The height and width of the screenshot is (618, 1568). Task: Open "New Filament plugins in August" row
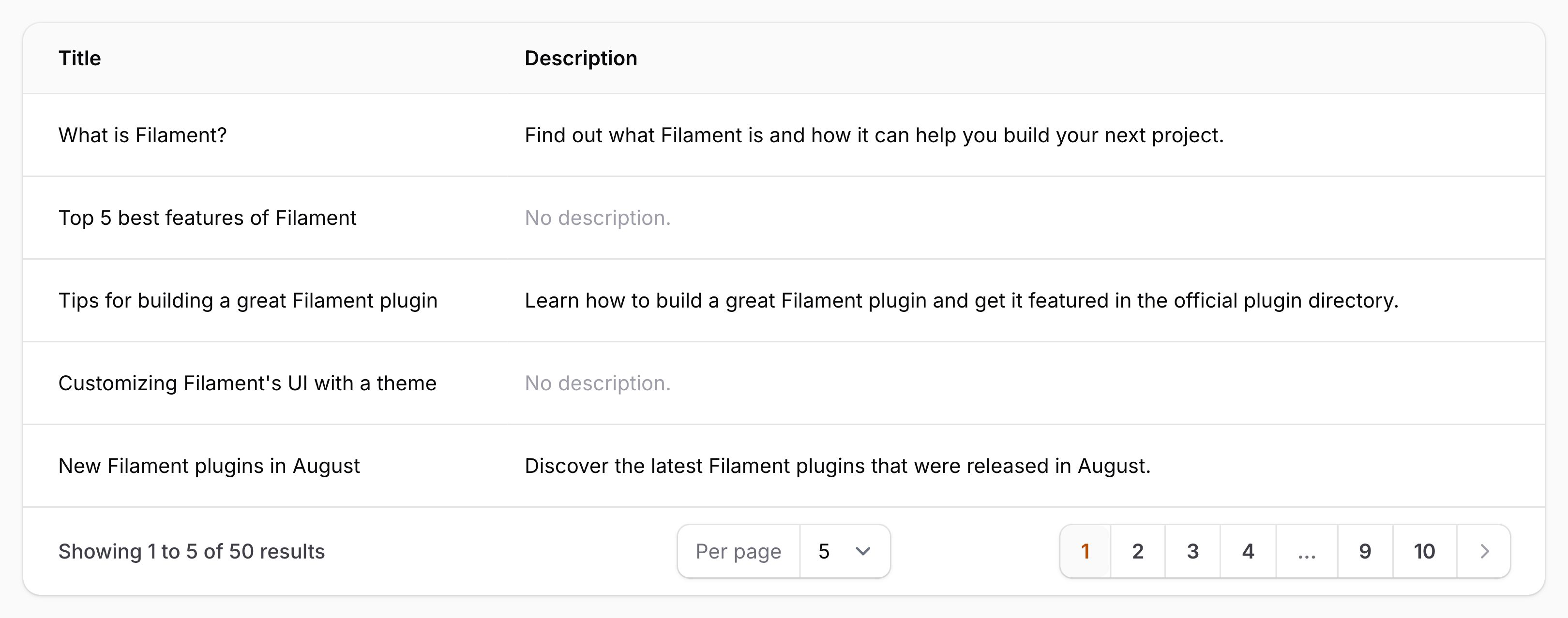tap(209, 466)
